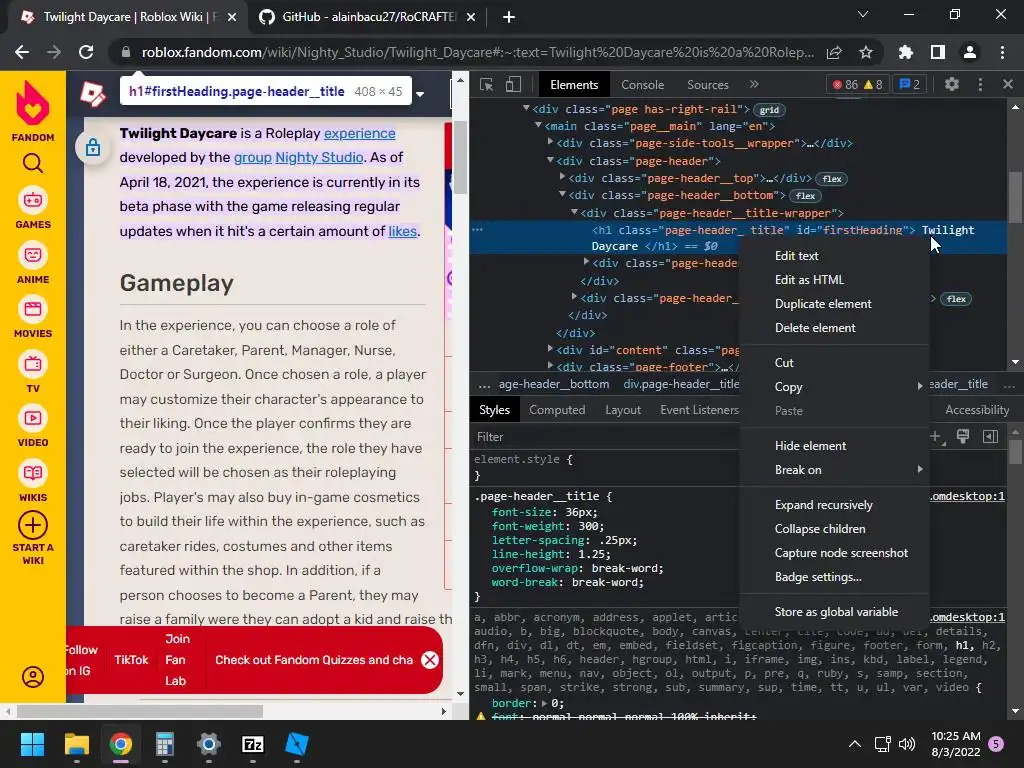Click the Chrome address bar URL
This screenshot has height=768, width=1024.
[x=477, y=52]
